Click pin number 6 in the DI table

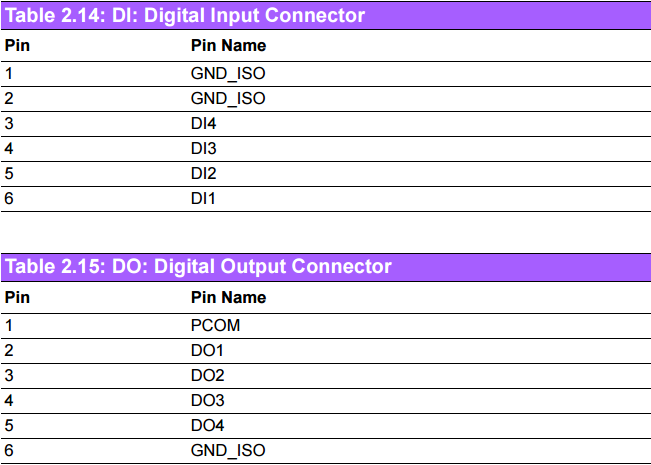pyautogui.click(x=9, y=199)
